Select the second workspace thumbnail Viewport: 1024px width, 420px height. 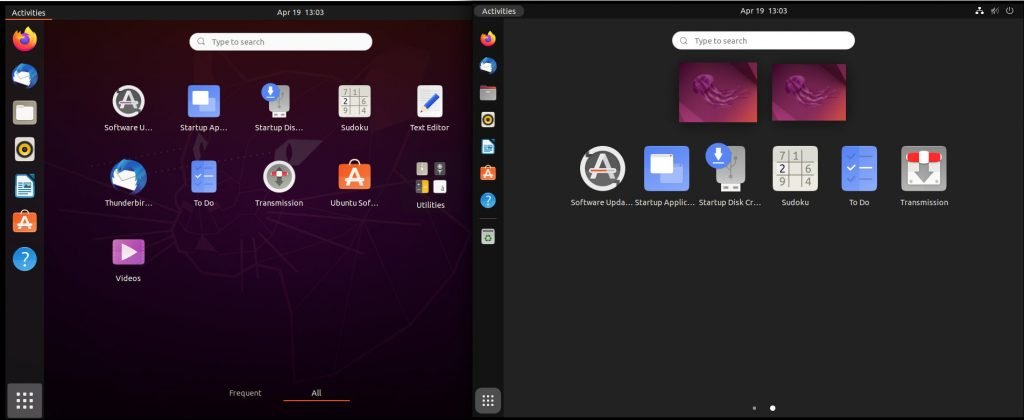808,92
